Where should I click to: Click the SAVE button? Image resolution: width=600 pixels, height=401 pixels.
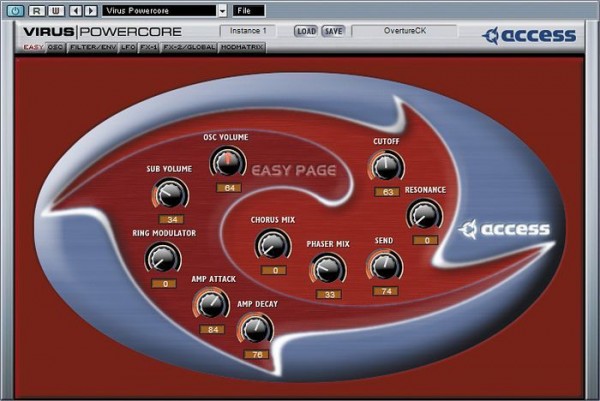(333, 31)
